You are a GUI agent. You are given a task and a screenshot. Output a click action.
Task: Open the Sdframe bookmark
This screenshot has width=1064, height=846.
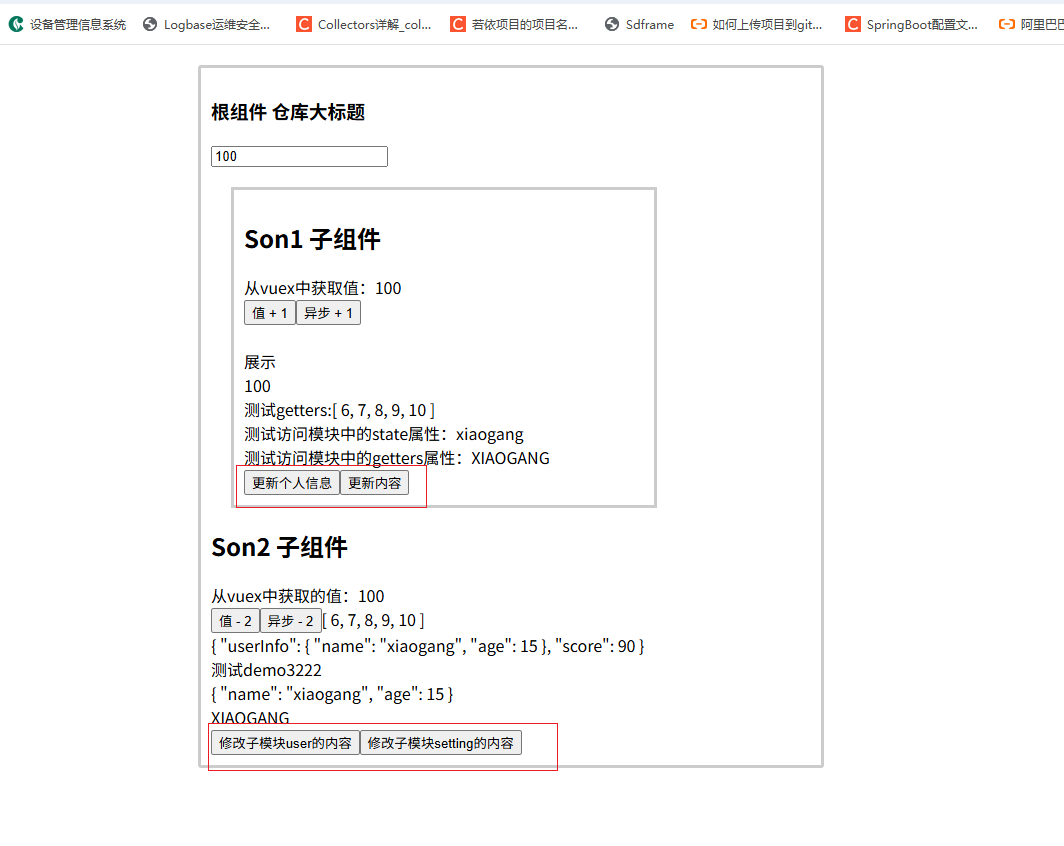pos(639,24)
